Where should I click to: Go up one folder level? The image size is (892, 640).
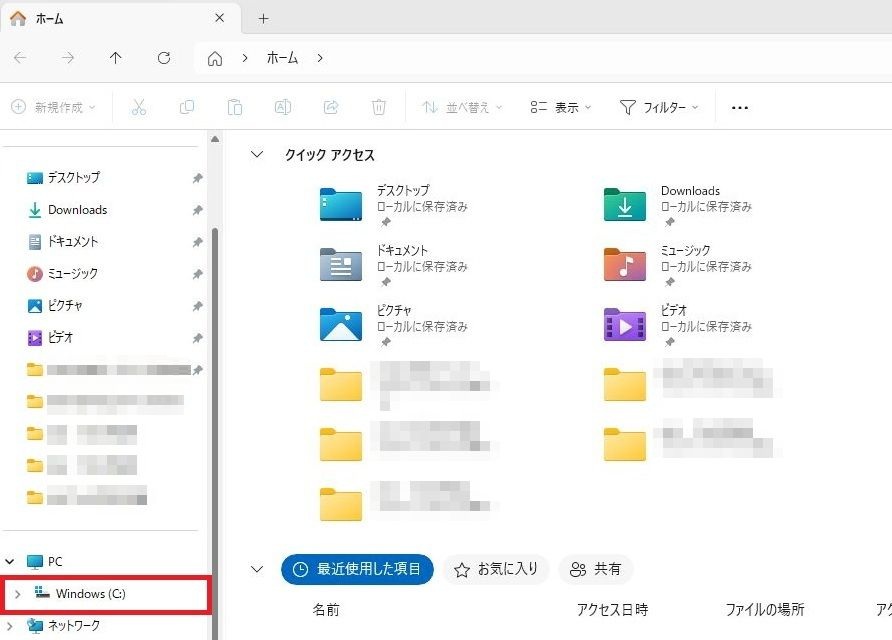(116, 58)
